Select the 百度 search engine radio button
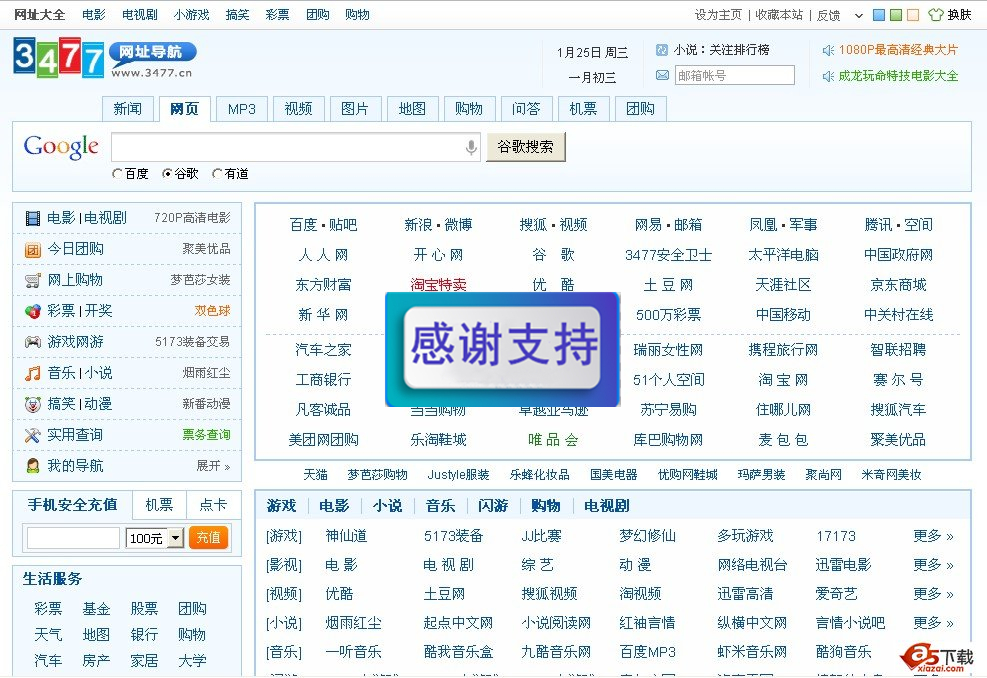The height and width of the screenshot is (678, 987). click(117, 174)
